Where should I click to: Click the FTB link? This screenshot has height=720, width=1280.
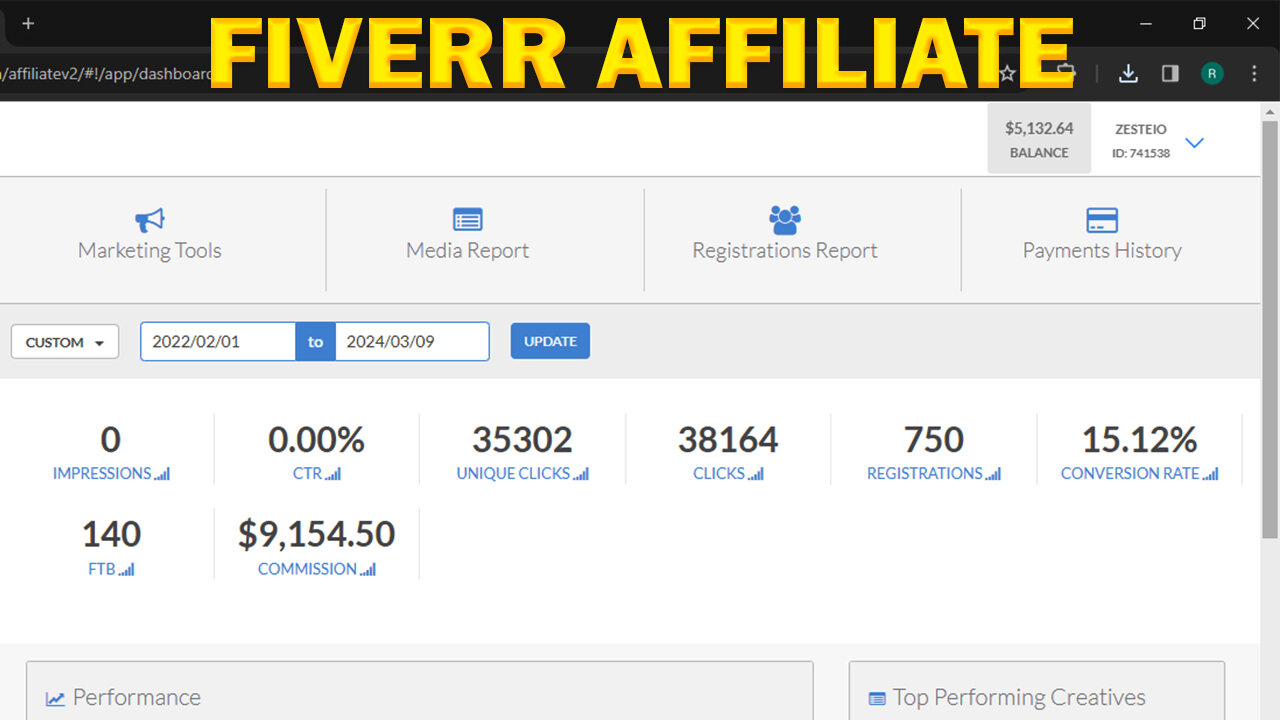click(101, 569)
